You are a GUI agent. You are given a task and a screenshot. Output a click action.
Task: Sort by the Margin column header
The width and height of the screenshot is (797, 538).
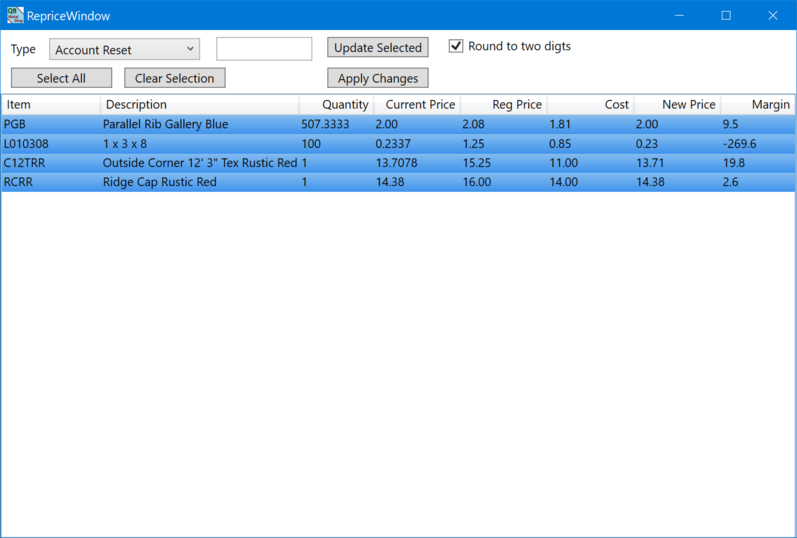(x=758, y=104)
